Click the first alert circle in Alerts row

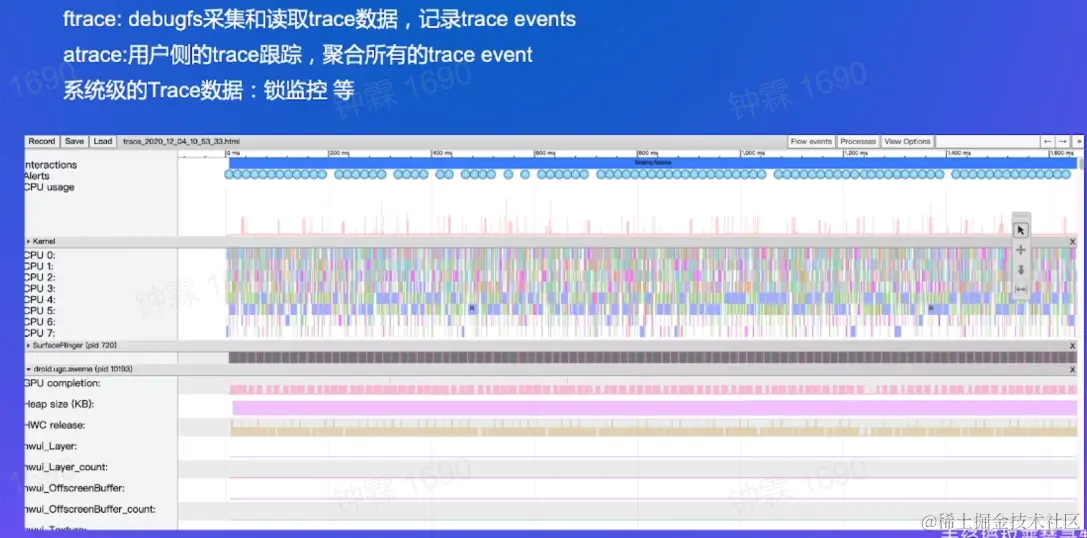coord(229,175)
